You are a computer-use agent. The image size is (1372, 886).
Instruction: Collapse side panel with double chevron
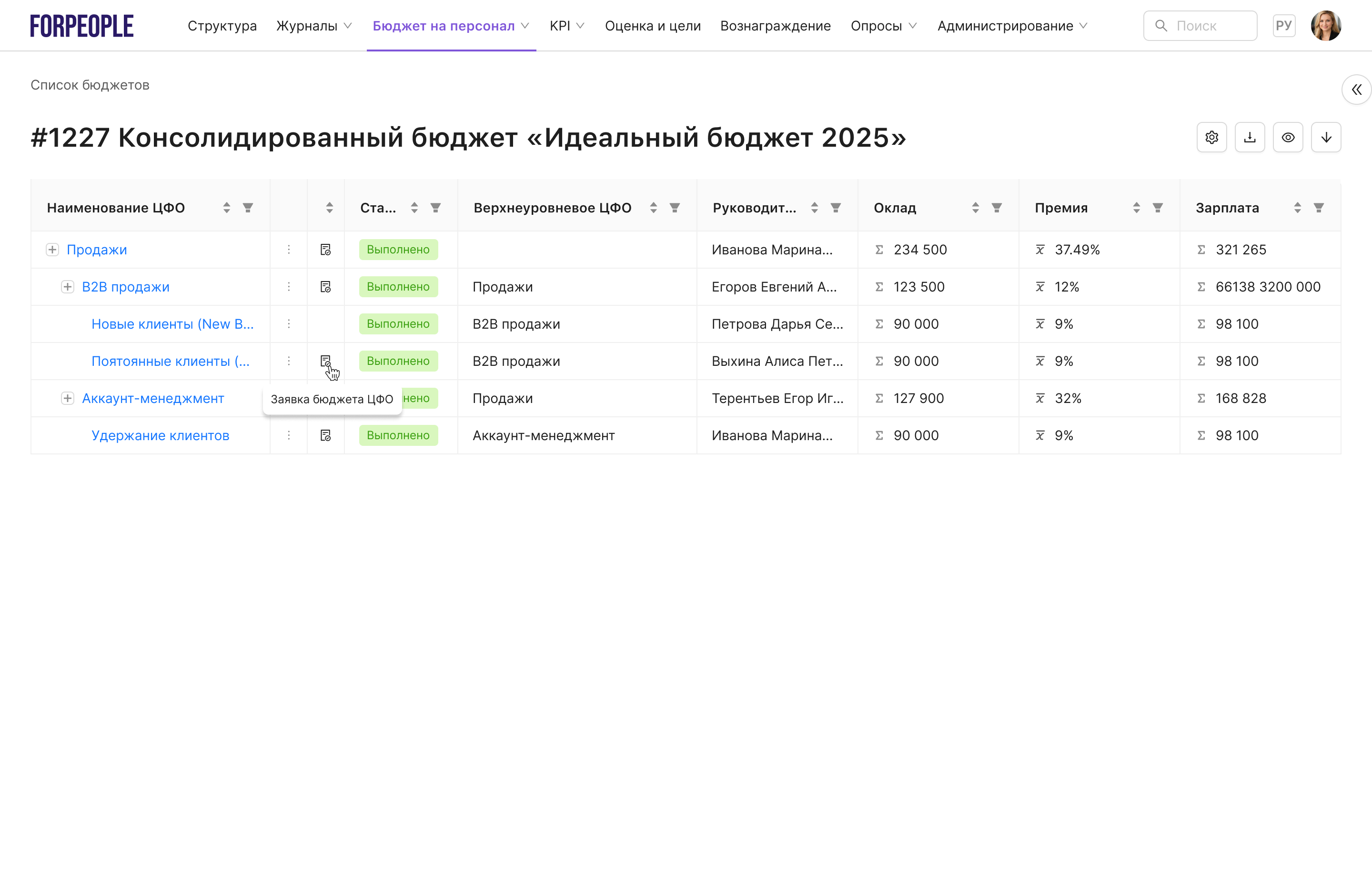(1356, 90)
